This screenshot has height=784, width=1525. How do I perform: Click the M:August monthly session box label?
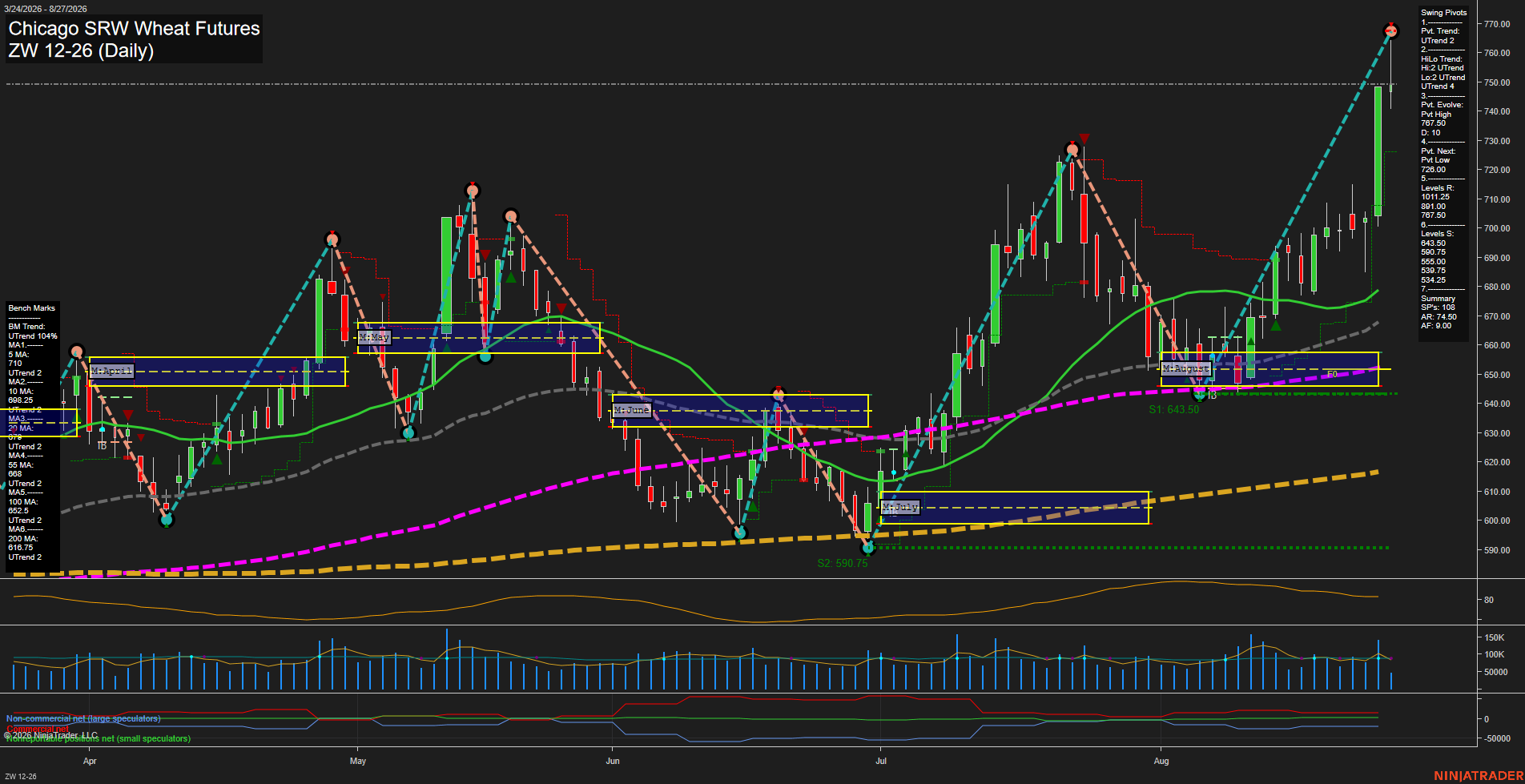pyautogui.click(x=1186, y=368)
